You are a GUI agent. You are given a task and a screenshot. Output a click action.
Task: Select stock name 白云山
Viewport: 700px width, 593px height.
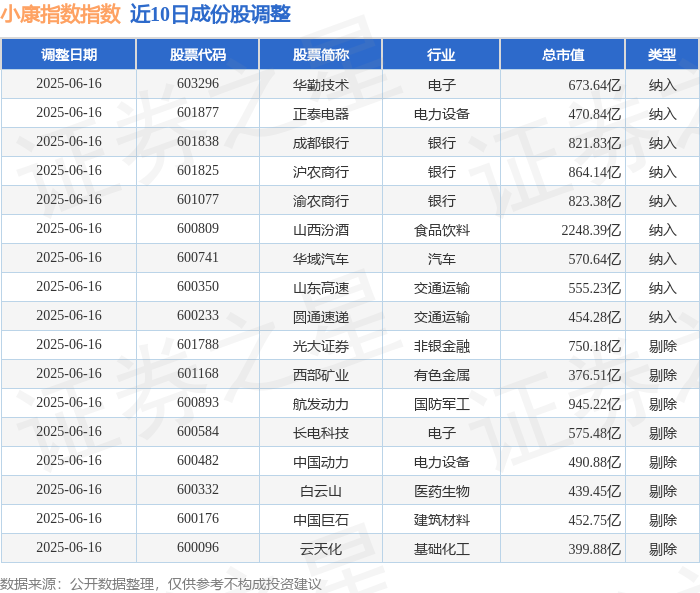pos(321,491)
